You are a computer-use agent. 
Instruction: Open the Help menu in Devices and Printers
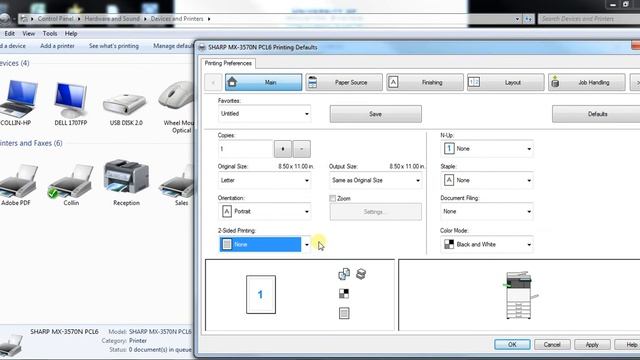(x=71, y=33)
